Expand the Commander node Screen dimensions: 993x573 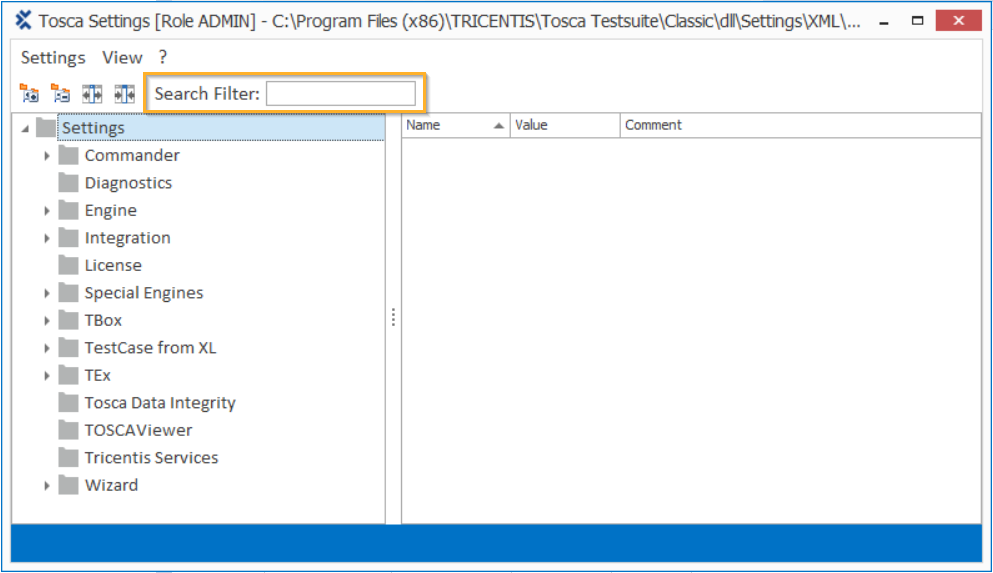(x=47, y=156)
